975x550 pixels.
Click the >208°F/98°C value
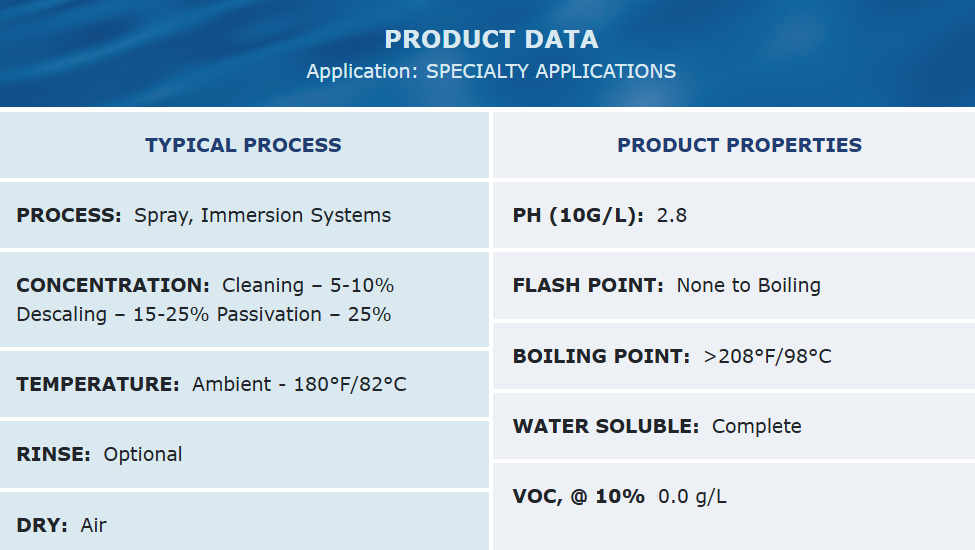click(767, 356)
